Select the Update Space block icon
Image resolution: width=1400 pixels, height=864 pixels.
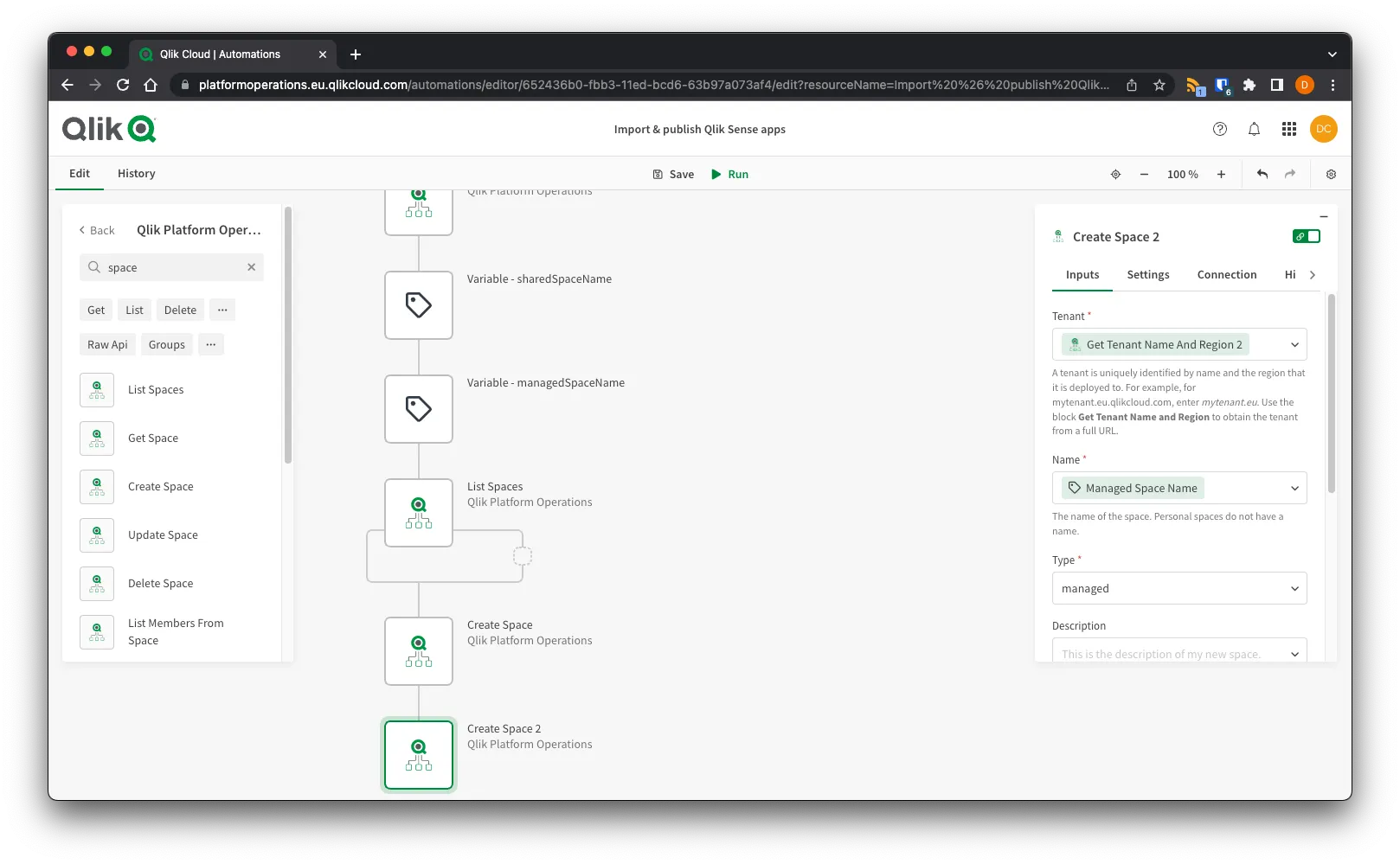(x=96, y=534)
